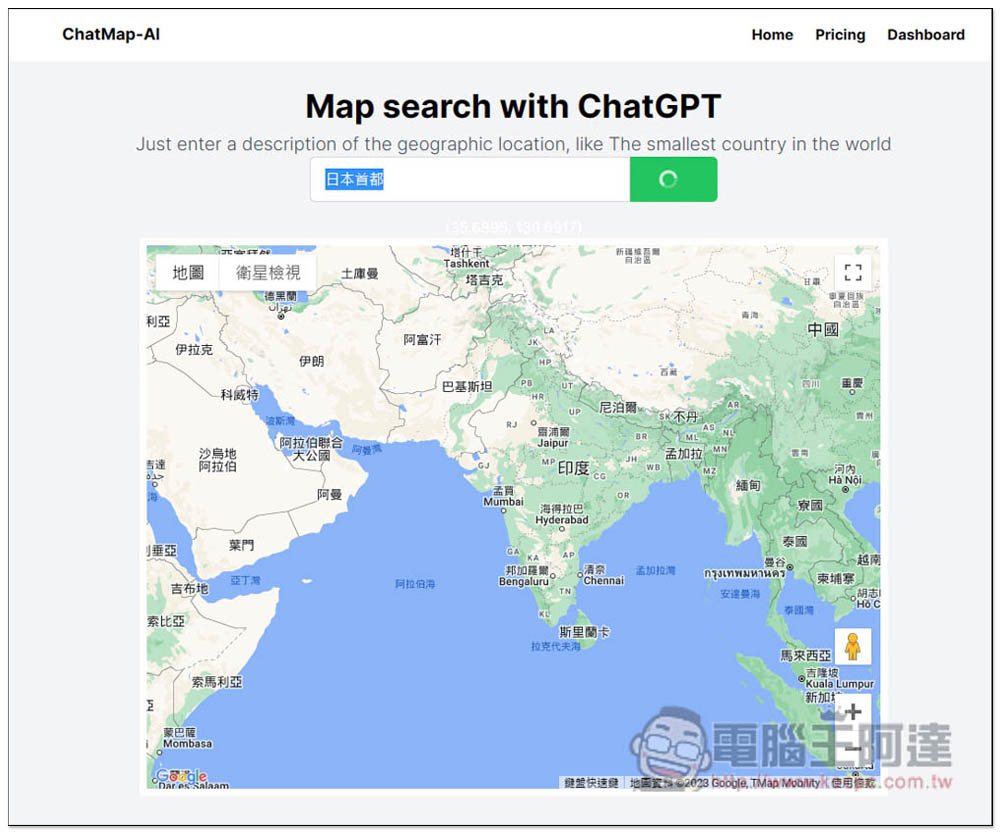Click the 馬來西亞 label on the map
This screenshot has height=835, width=1000.
click(806, 656)
